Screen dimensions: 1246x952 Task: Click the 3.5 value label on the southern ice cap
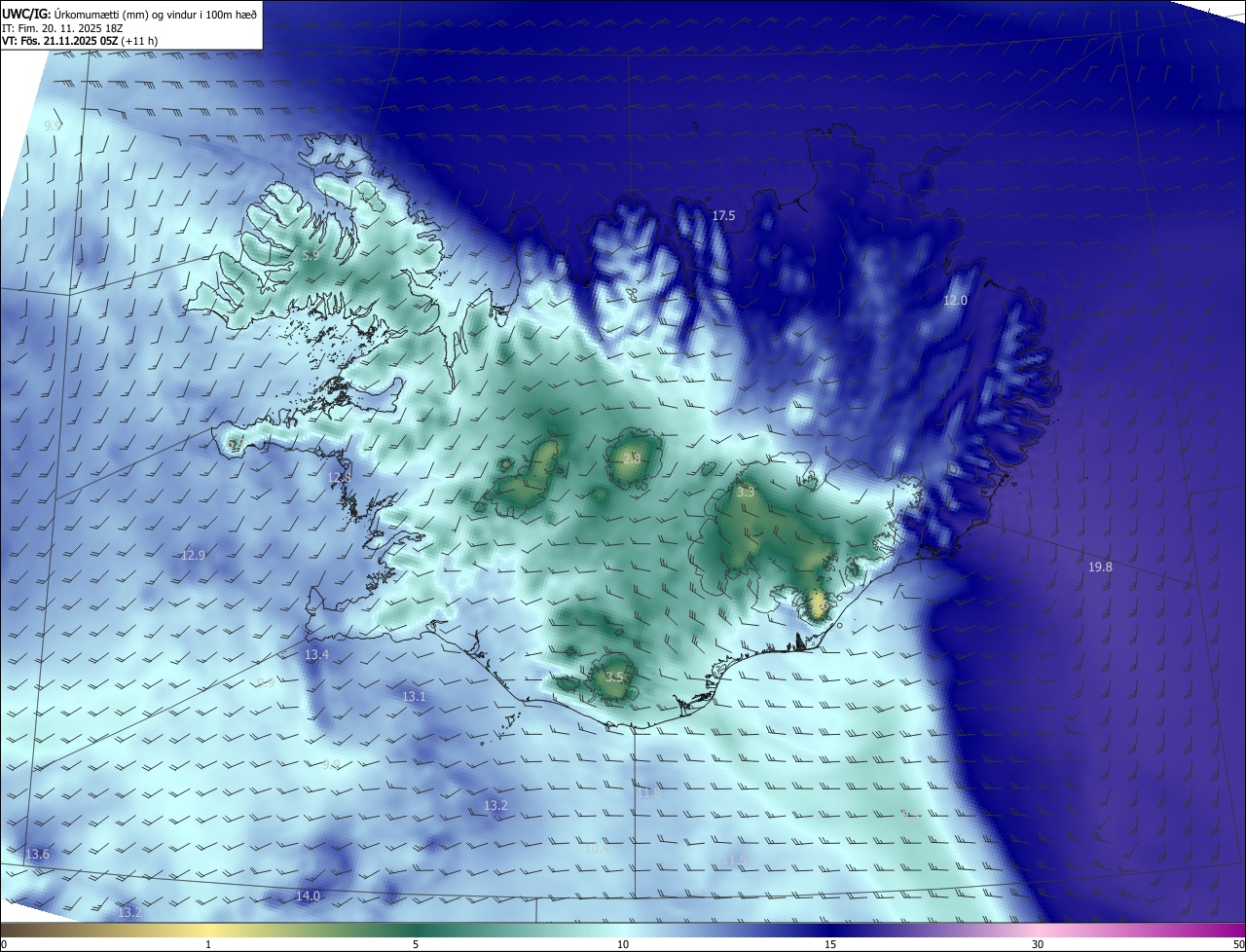(614, 677)
